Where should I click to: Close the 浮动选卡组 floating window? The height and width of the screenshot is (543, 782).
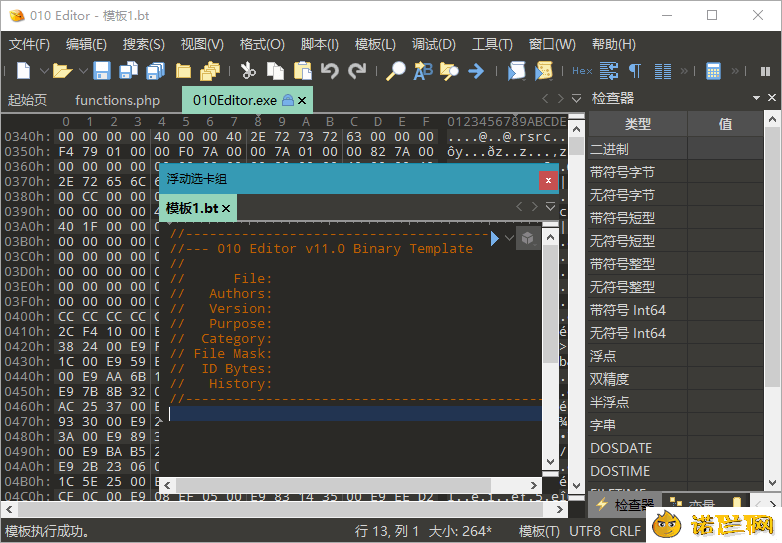(x=548, y=181)
